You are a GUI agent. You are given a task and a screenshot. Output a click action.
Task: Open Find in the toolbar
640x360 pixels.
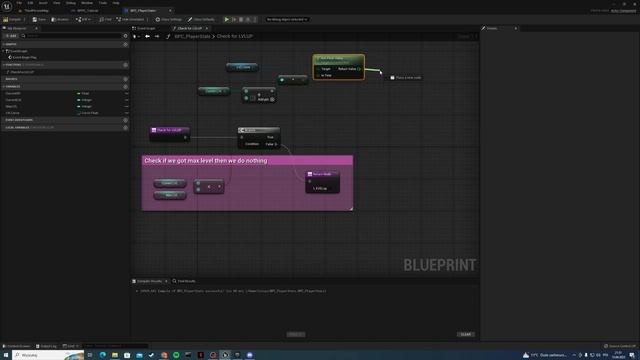(105, 19)
